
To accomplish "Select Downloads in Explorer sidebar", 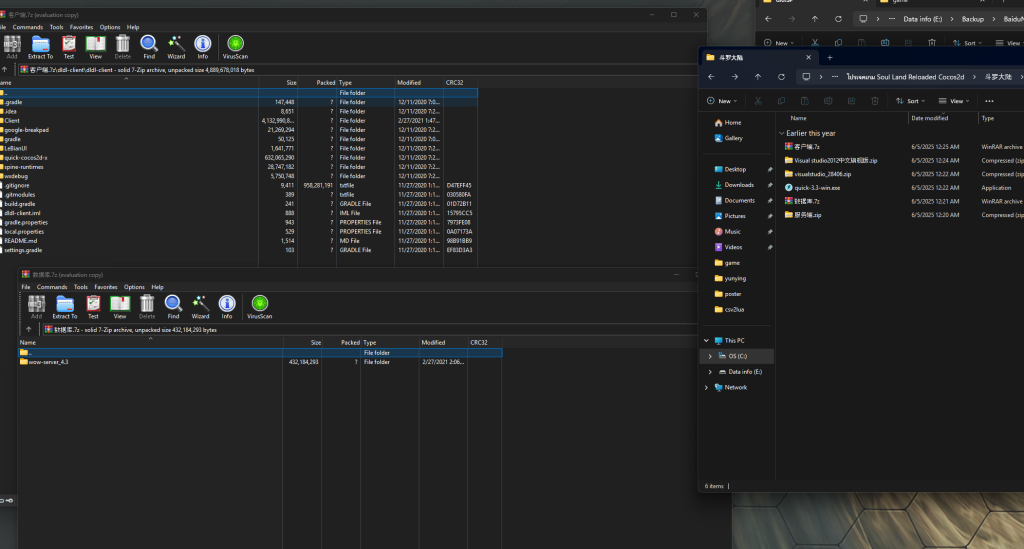I will point(739,185).
